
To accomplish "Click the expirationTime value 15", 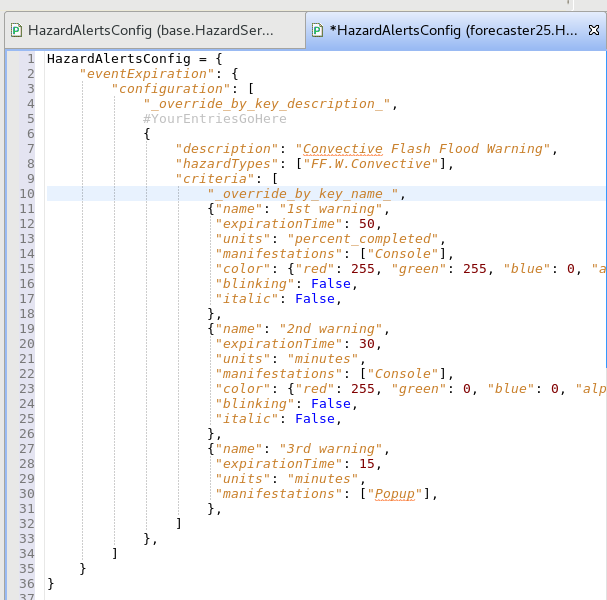I will pos(367,464).
